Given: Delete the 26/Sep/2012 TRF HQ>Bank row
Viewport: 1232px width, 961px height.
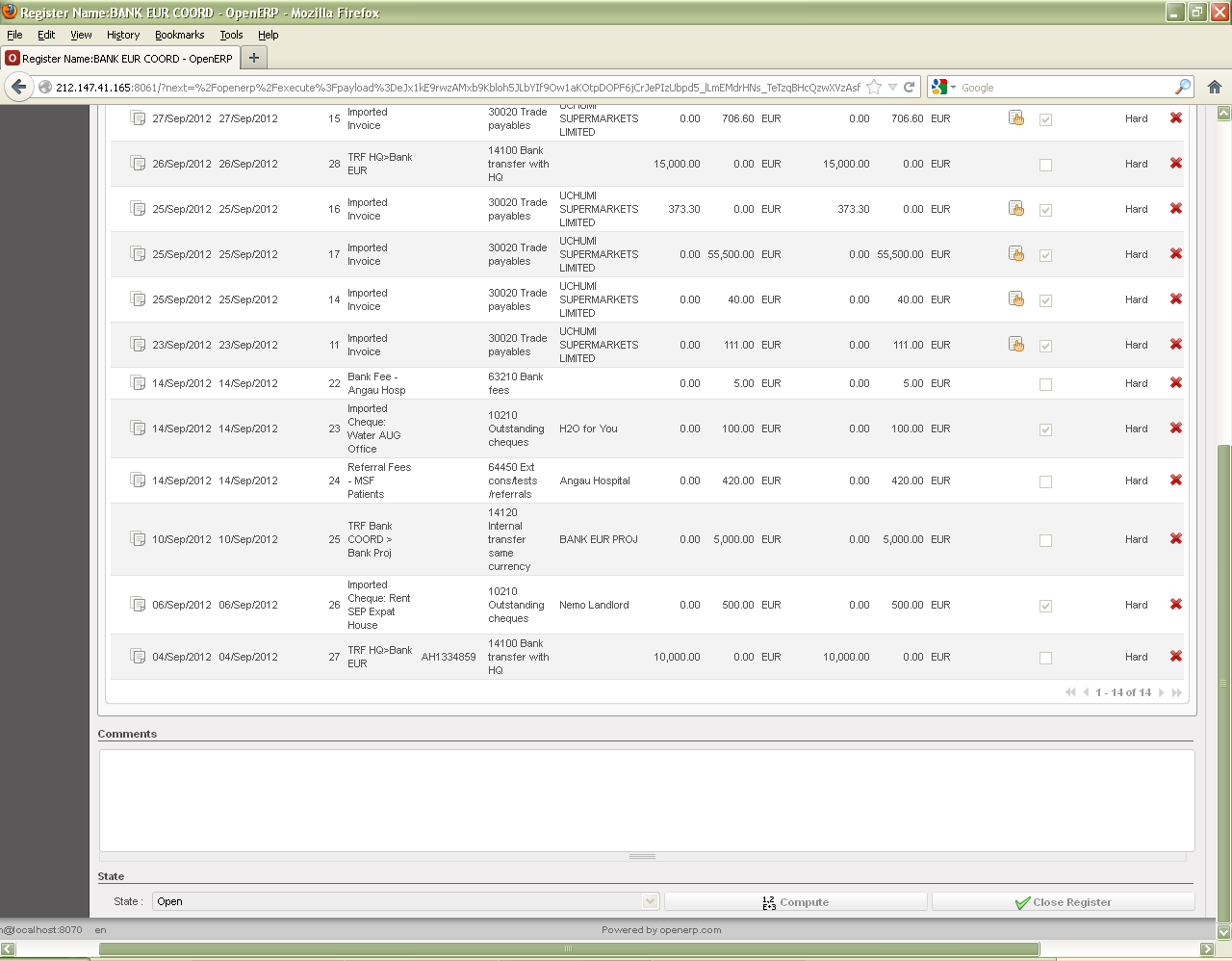Looking at the screenshot, I should [x=1175, y=164].
